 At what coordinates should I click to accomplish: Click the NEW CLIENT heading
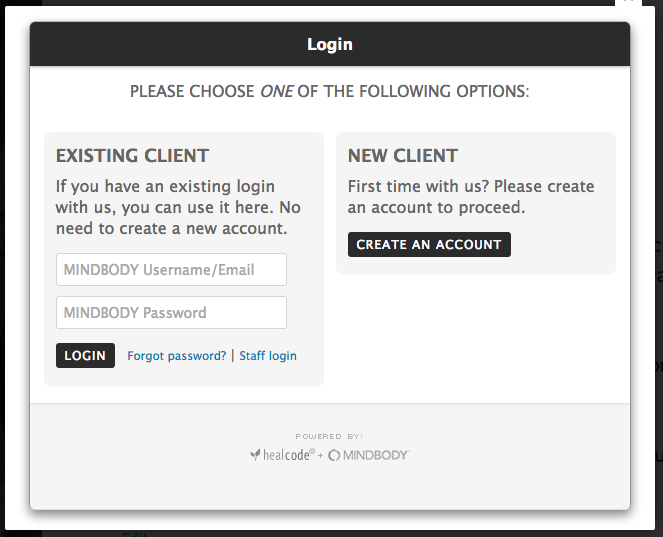403,156
